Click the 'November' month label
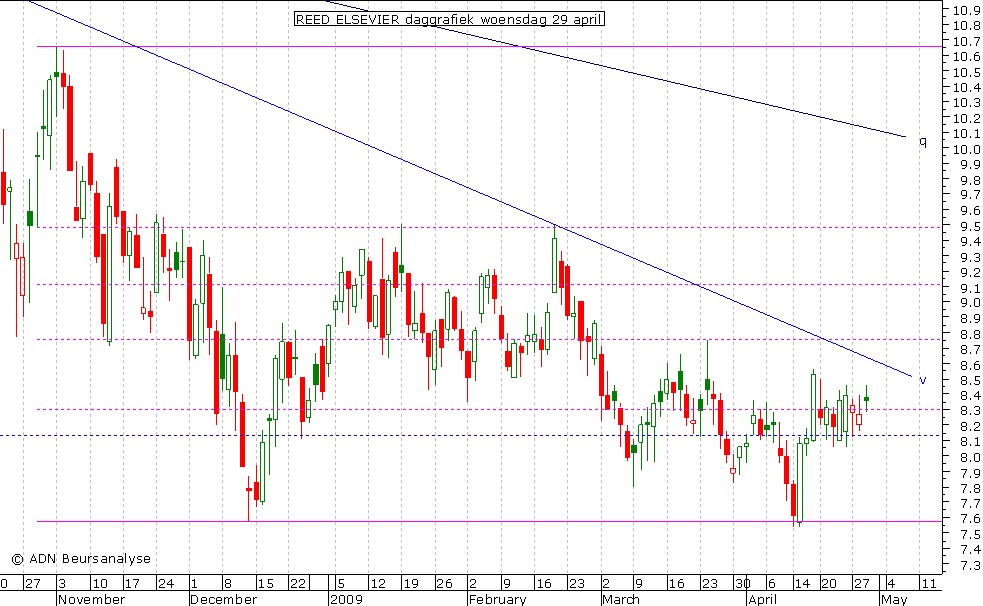This screenshot has width=983, height=606. tap(92, 599)
